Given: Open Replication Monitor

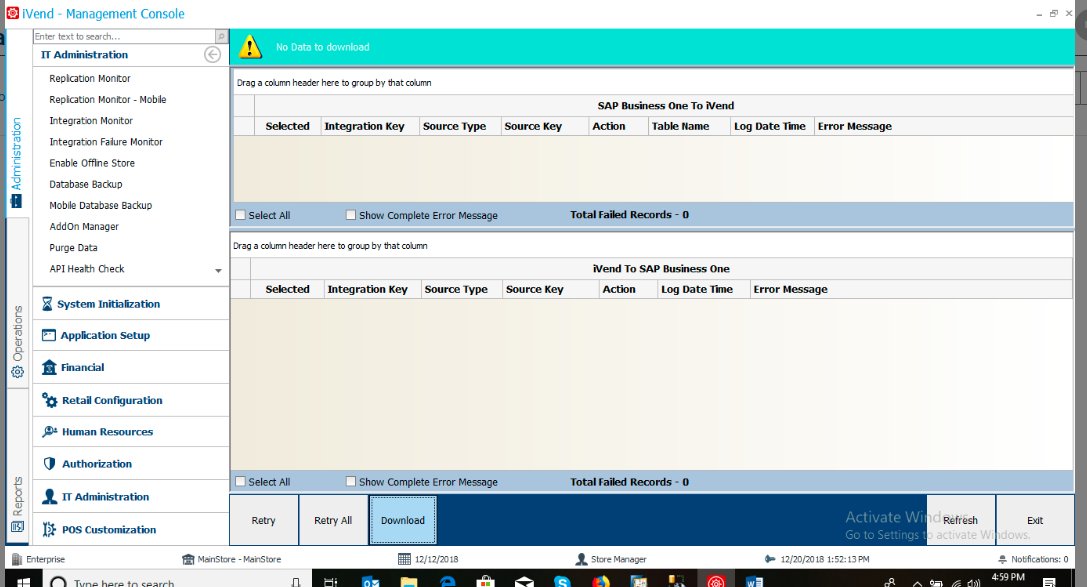Looking at the screenshot, I should [x=90, y=78].
